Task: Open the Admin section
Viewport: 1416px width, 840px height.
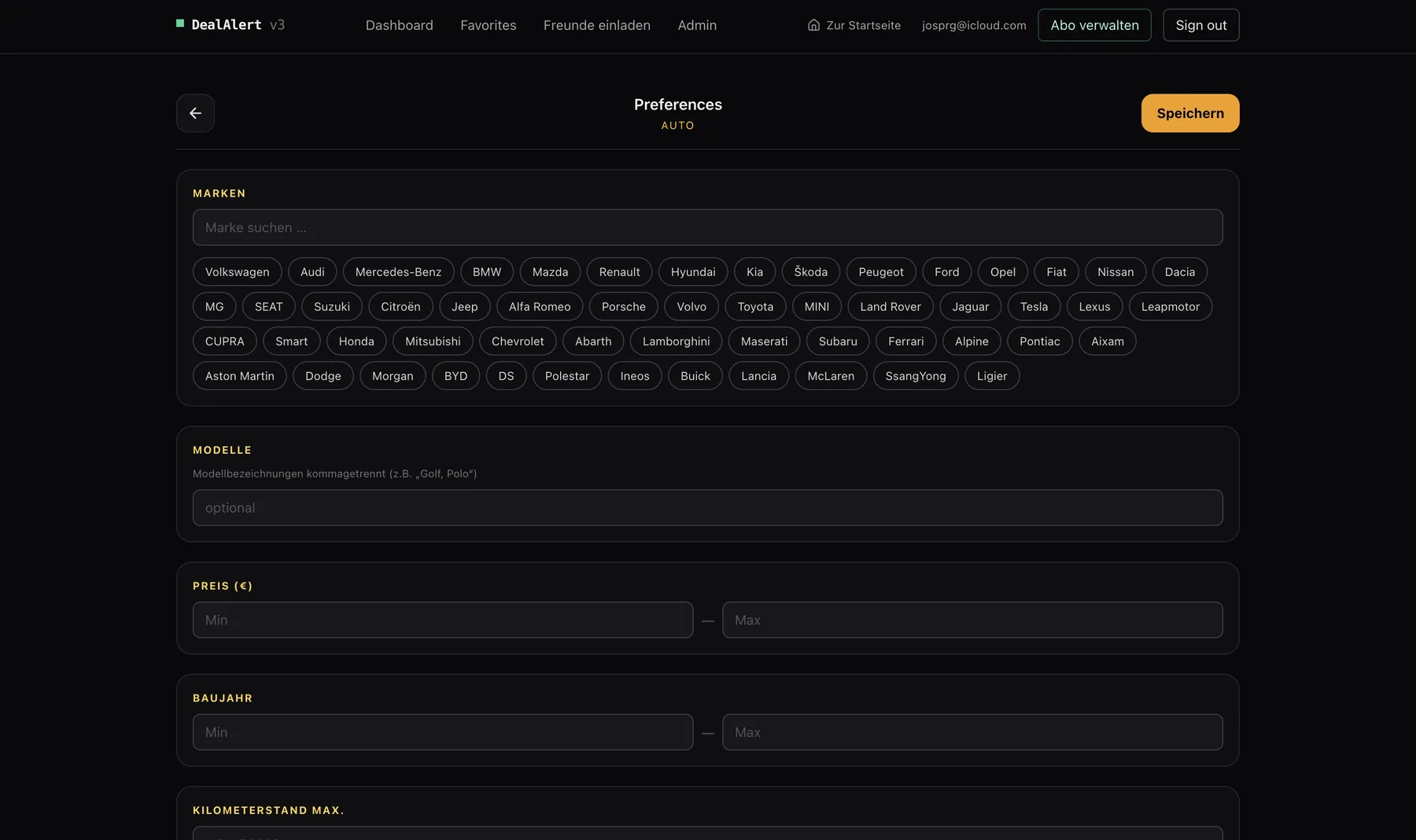Action: (697, 25)
